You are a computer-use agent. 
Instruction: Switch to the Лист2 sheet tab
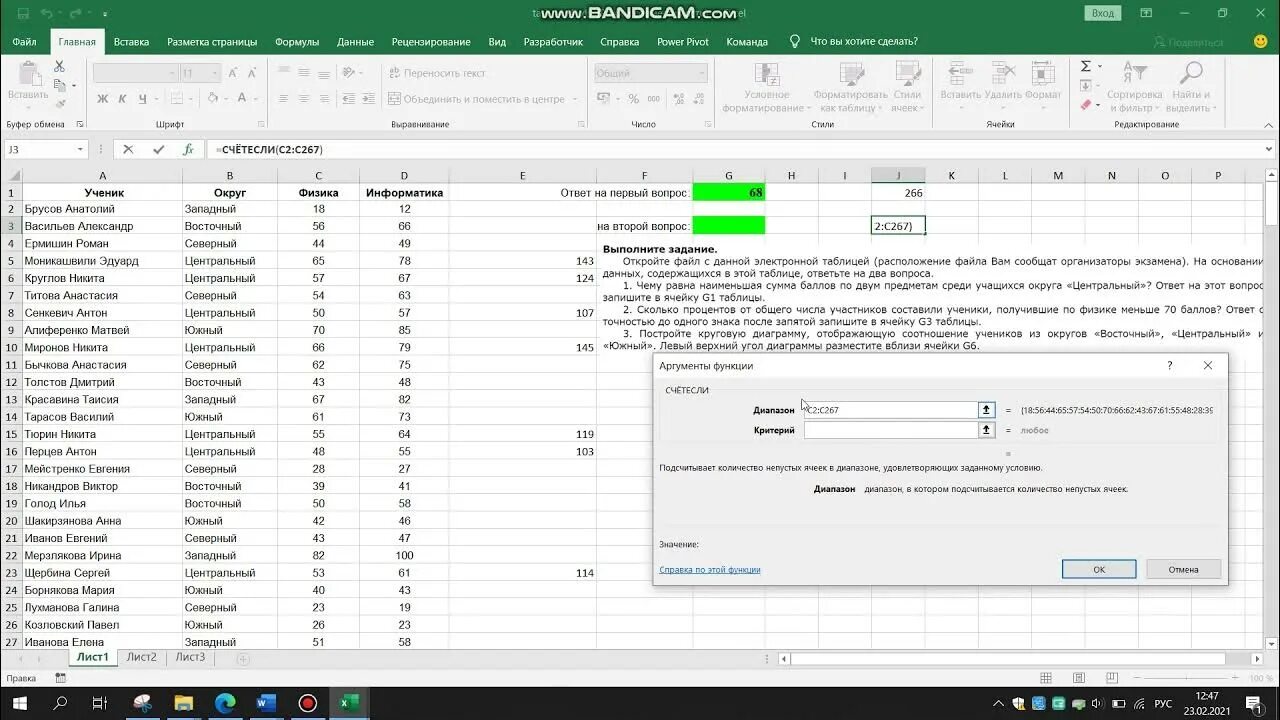coord(141,657)
